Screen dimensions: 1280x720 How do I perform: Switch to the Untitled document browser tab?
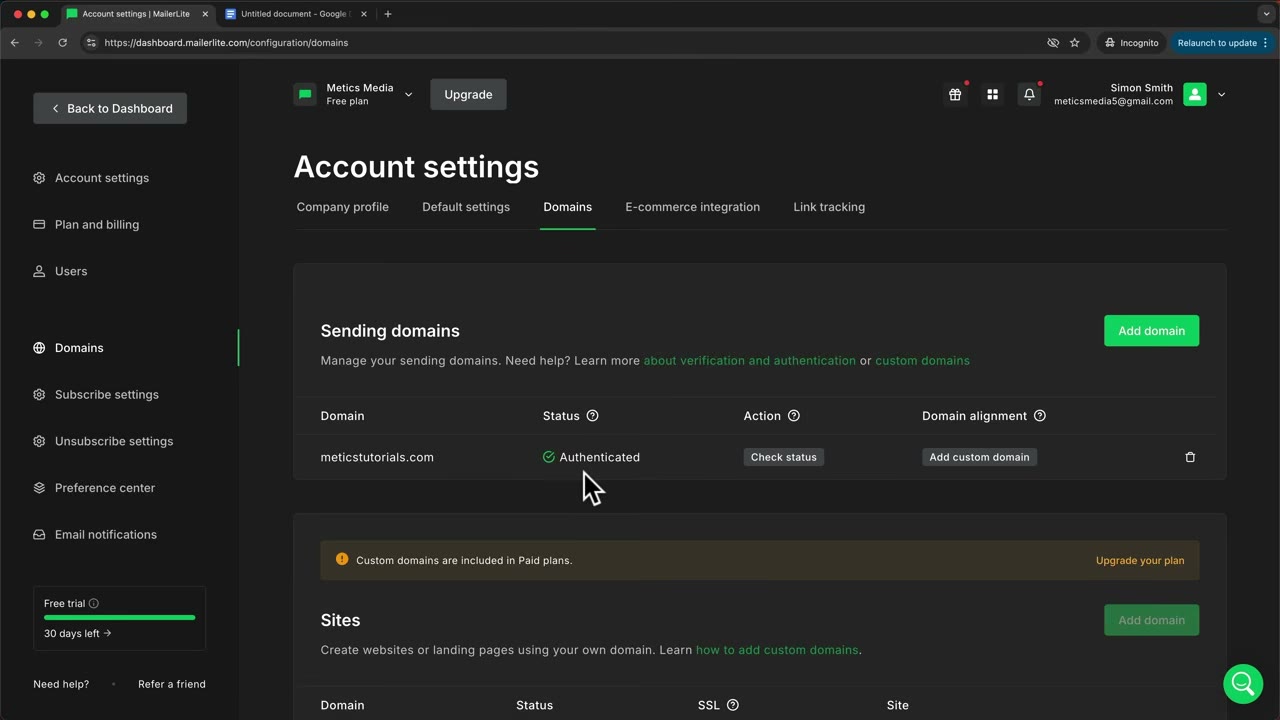coord(293,14)
